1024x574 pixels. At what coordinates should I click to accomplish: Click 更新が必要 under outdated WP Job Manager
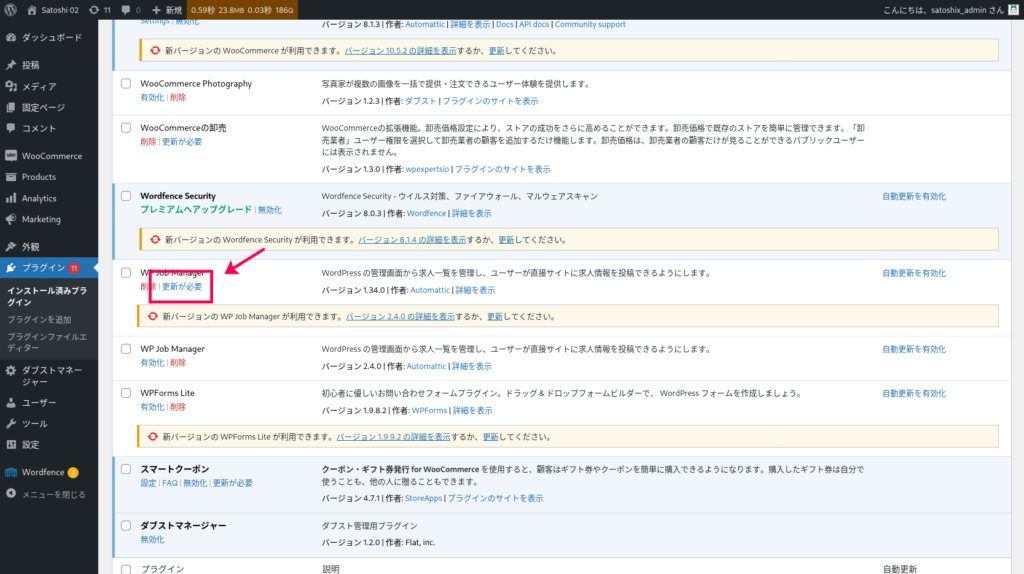tap(182, 287)
